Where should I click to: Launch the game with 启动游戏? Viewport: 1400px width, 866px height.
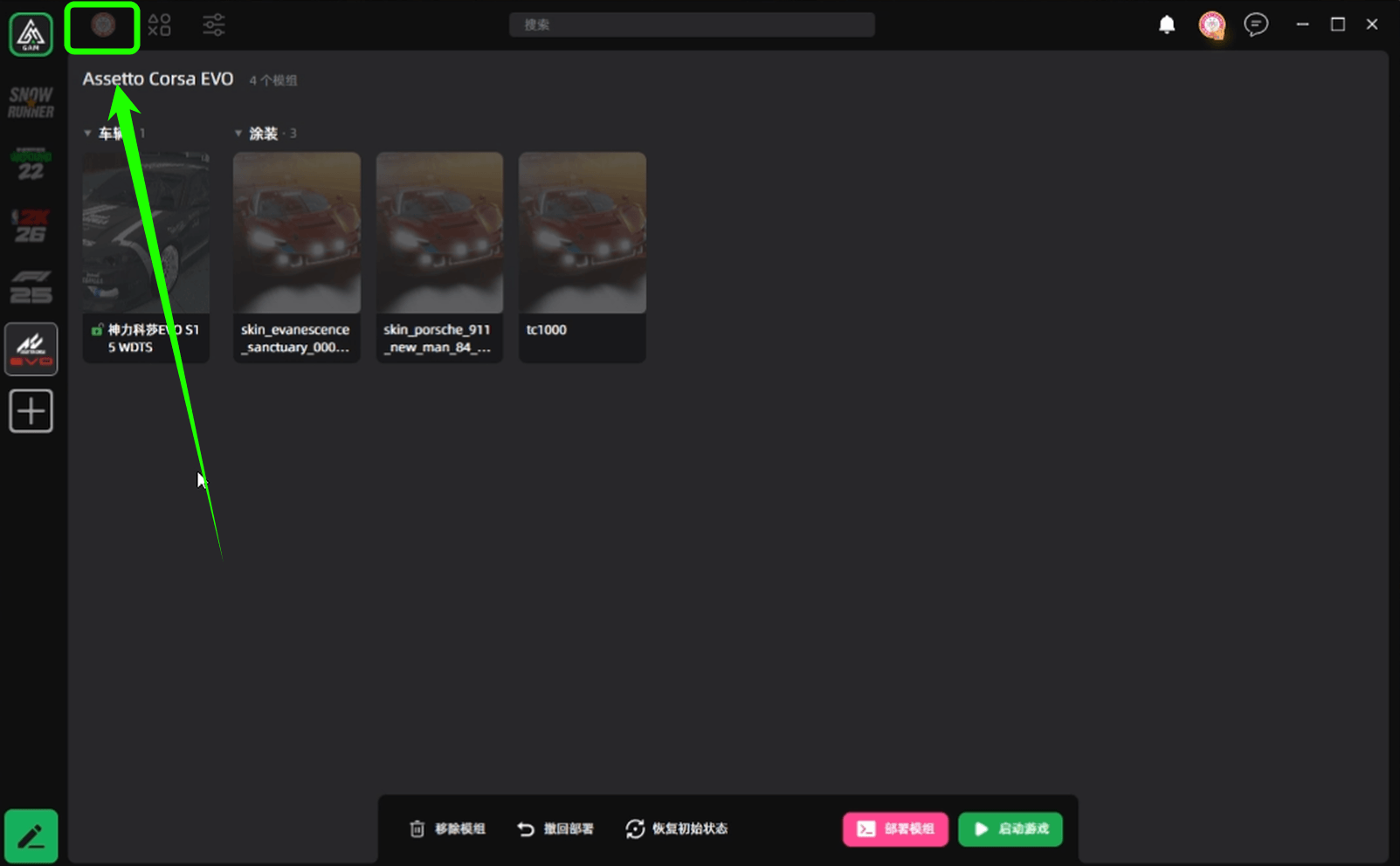click(1010, 828)
